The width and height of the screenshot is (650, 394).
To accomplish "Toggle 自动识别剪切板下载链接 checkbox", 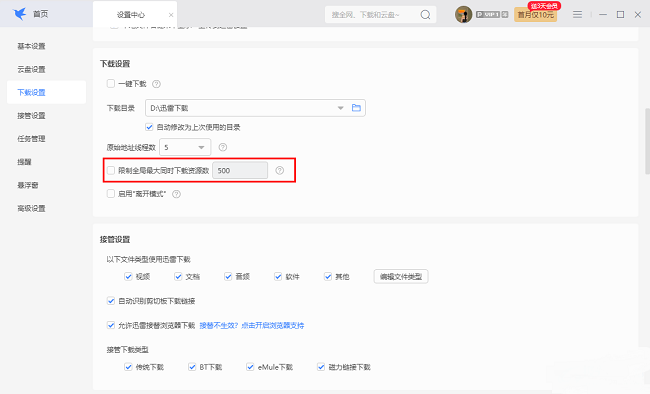I will (111, 301).
